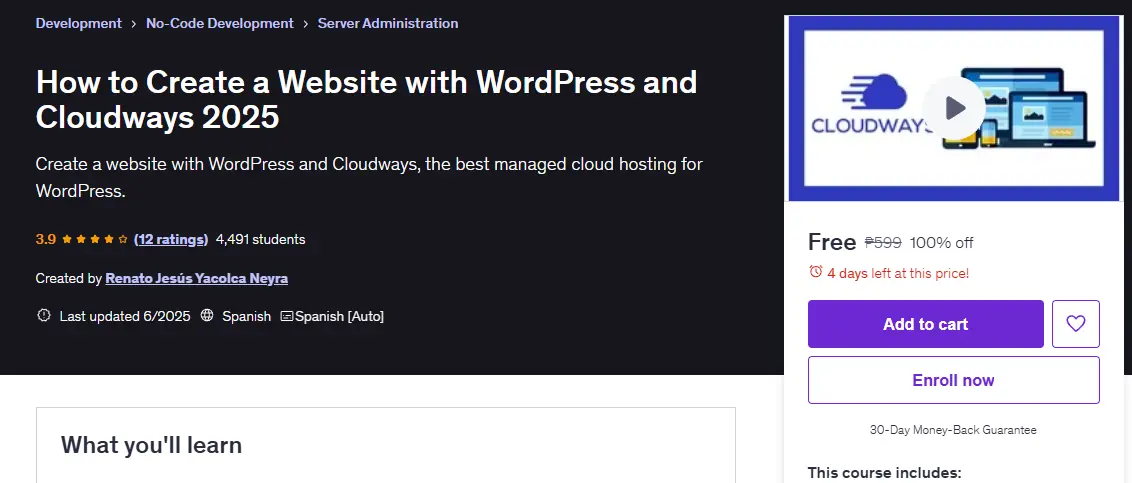This screenshot has height=483, width=1132.
Task: Click 4 days left at this price
Action: click(x=898, y=273)
